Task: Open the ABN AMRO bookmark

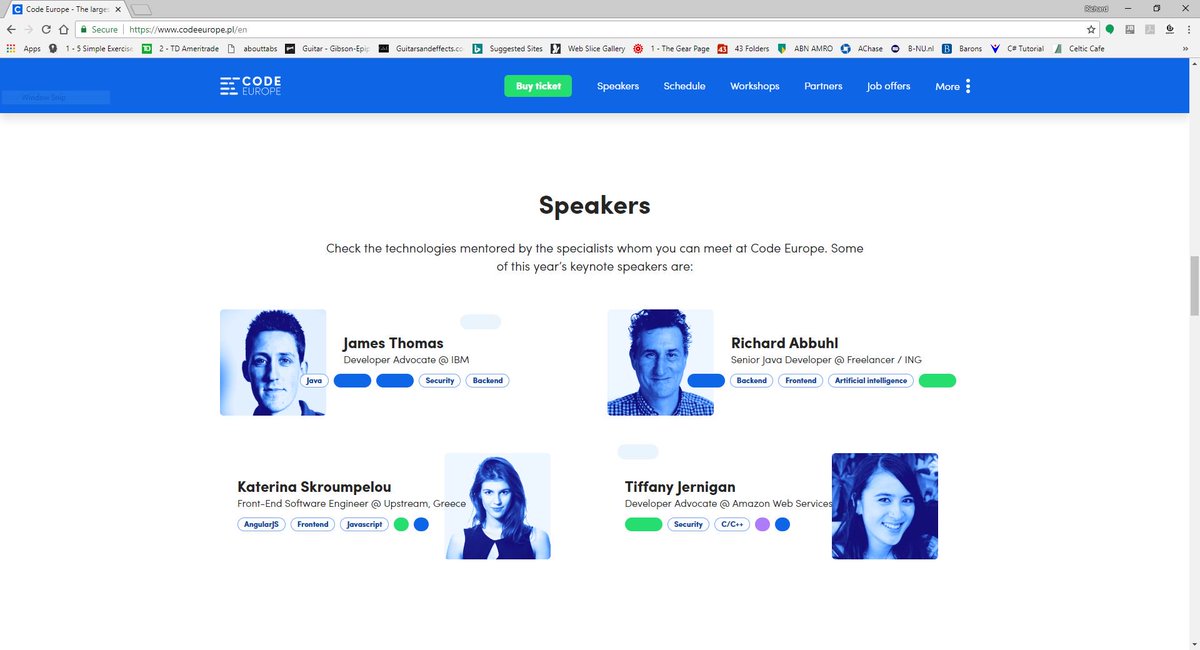Action: tap(806, 48)
